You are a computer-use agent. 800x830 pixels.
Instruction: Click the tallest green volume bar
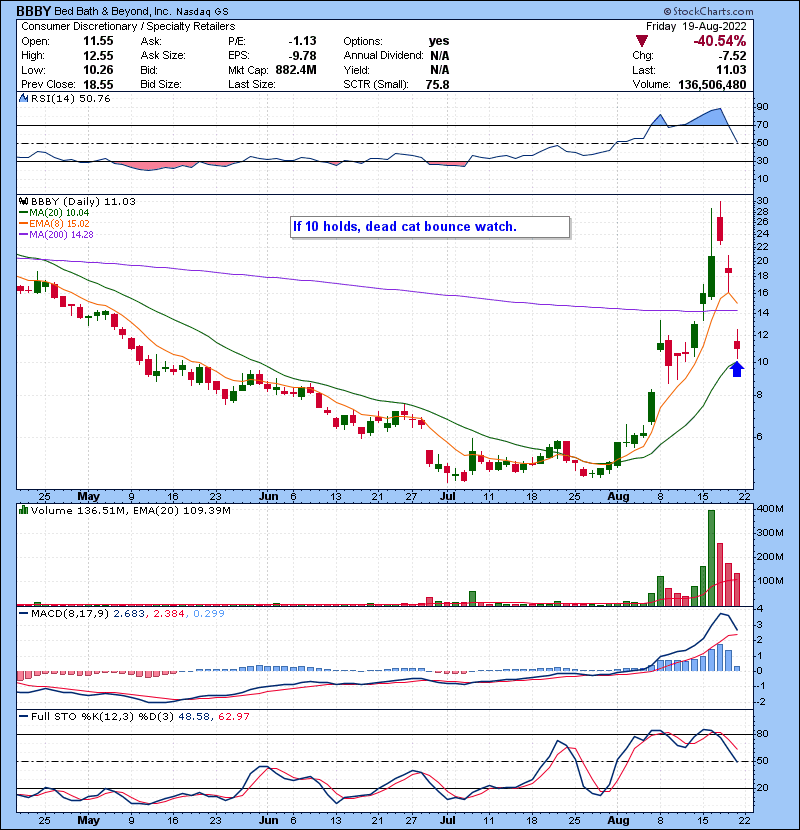(x=712, y=558)
